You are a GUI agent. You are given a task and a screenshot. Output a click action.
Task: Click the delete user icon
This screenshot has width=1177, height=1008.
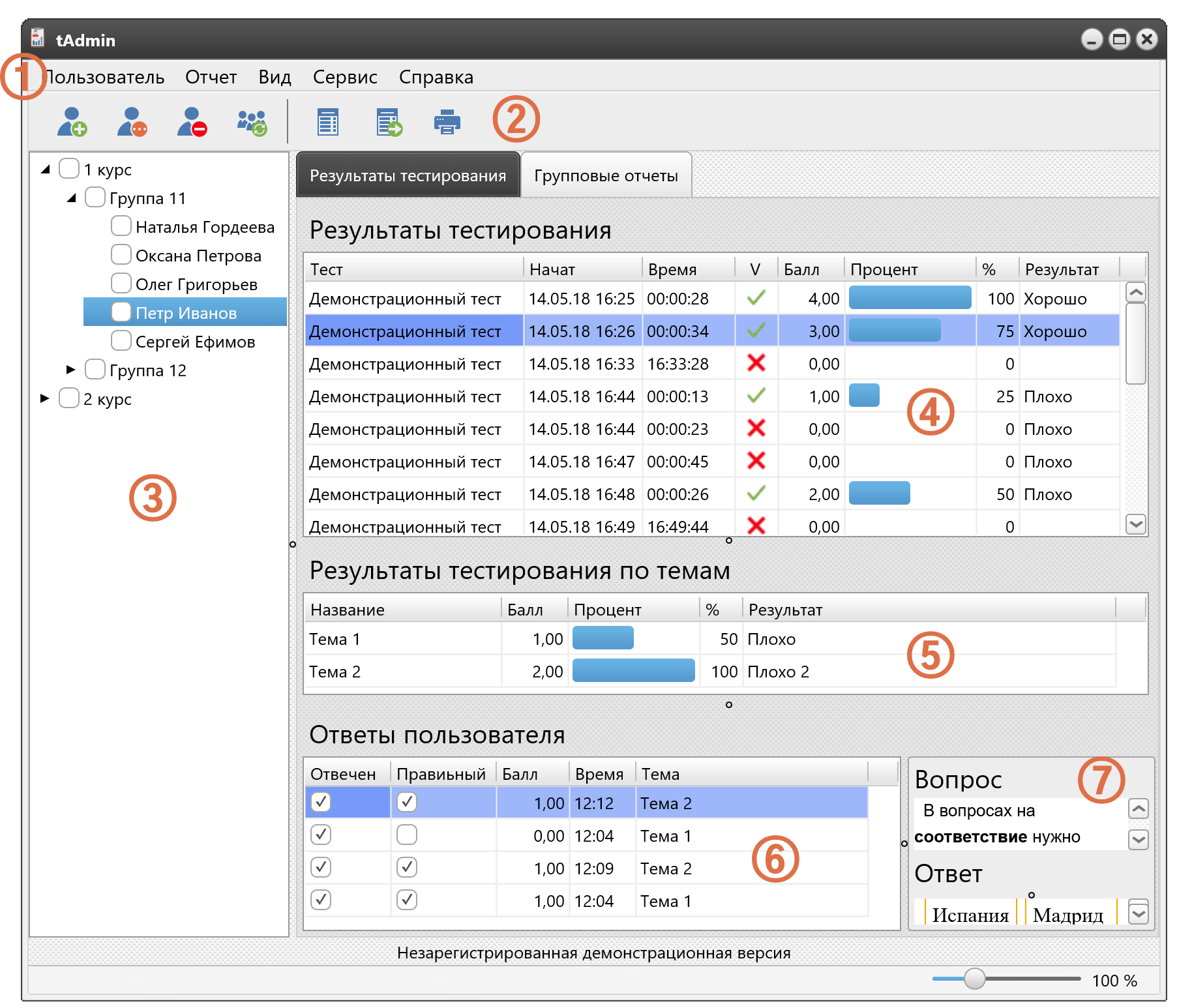tap(192, 122)
